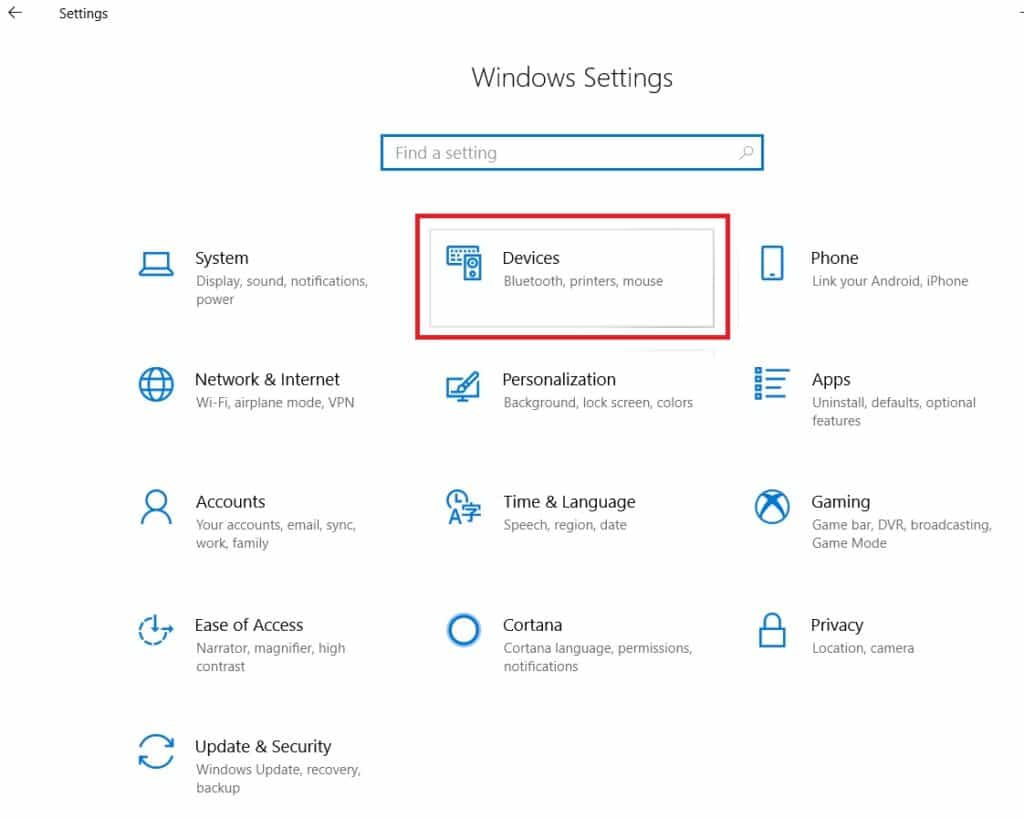This screenshot has height=819, width=1024.
Task: Click the Gaming Xbox icon
Action: coord(771,507)
